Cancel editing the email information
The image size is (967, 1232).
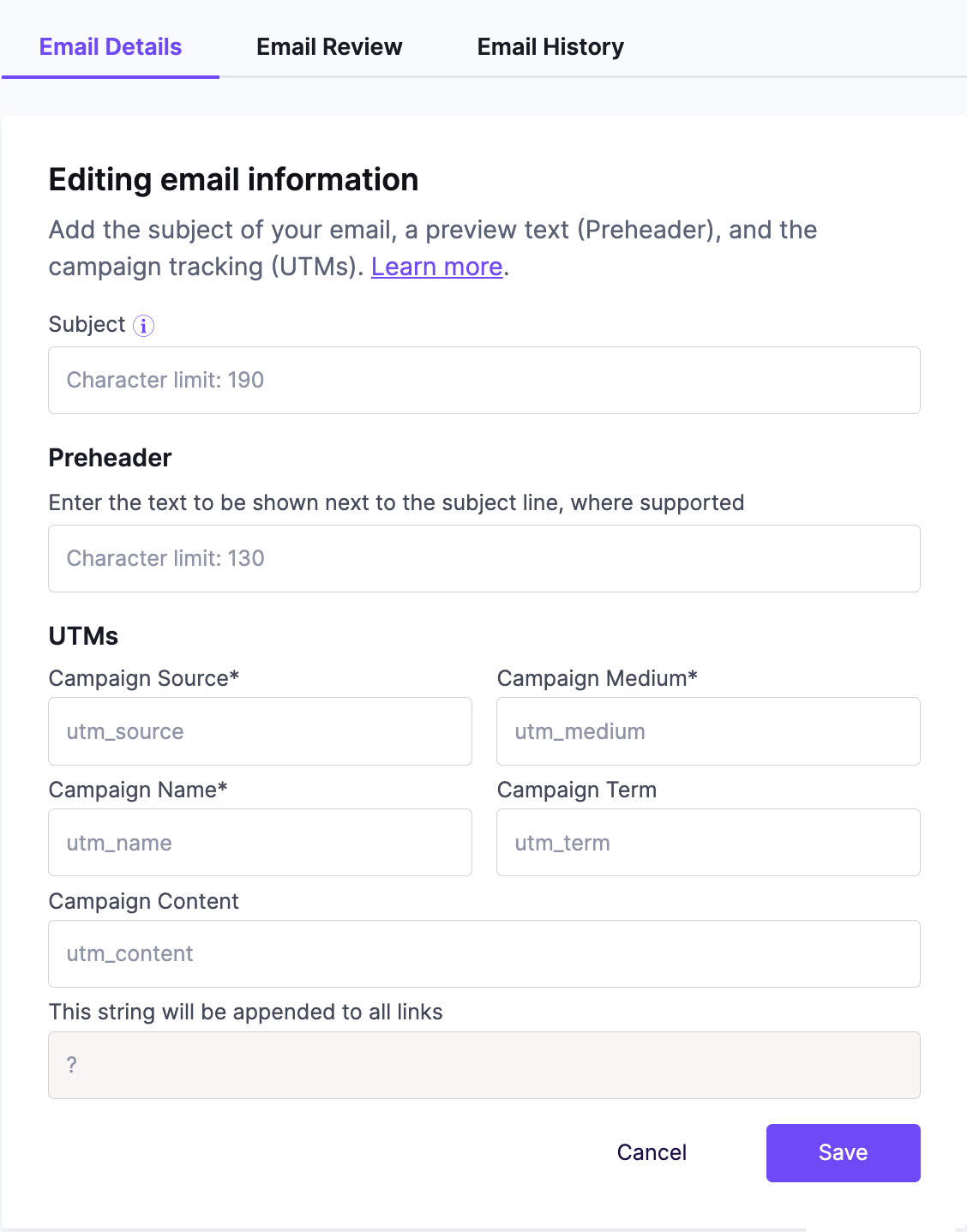point(652,1152)
